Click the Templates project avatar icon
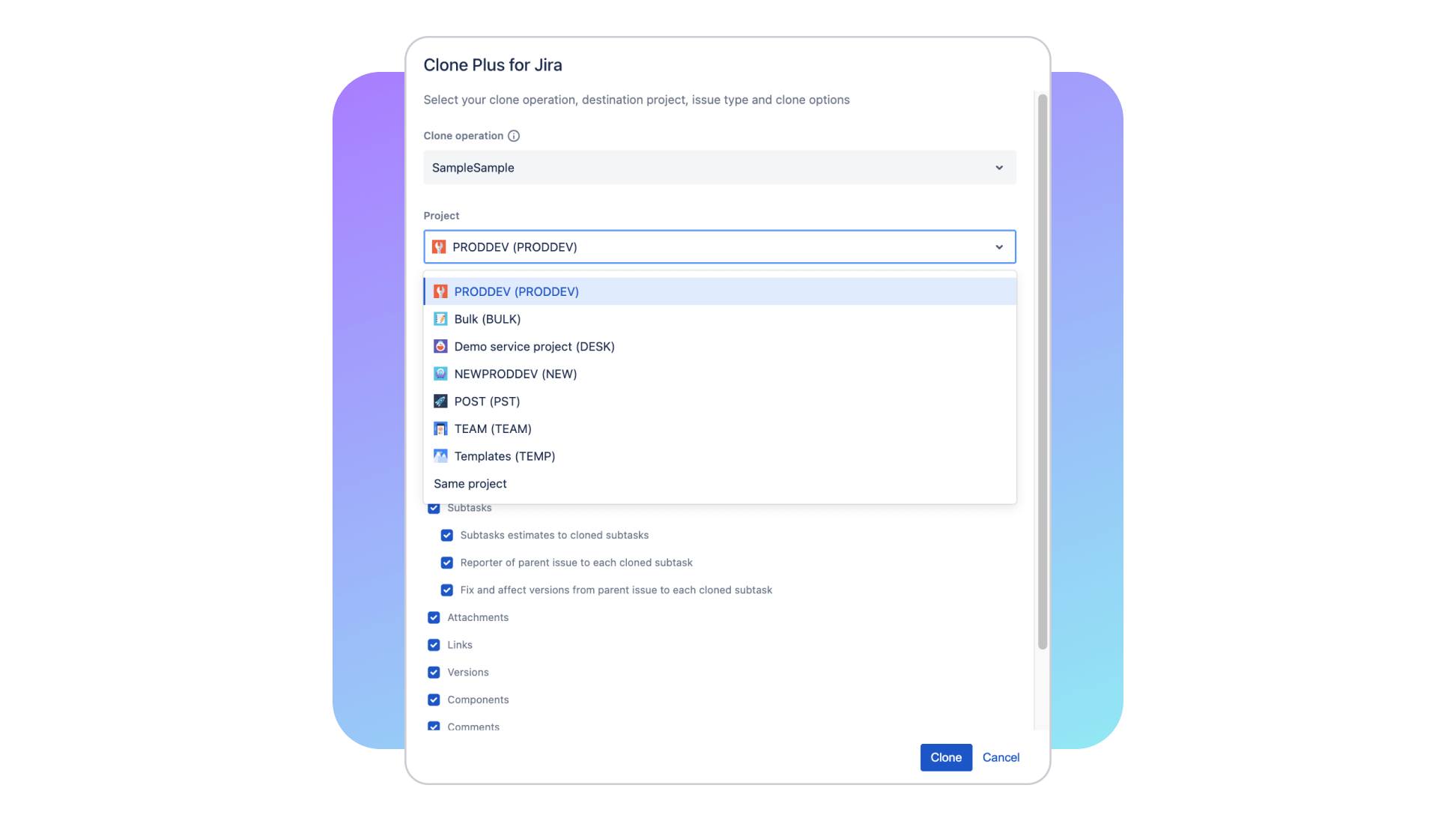Viewport: 1456px width, 821px height. (440, 456)
